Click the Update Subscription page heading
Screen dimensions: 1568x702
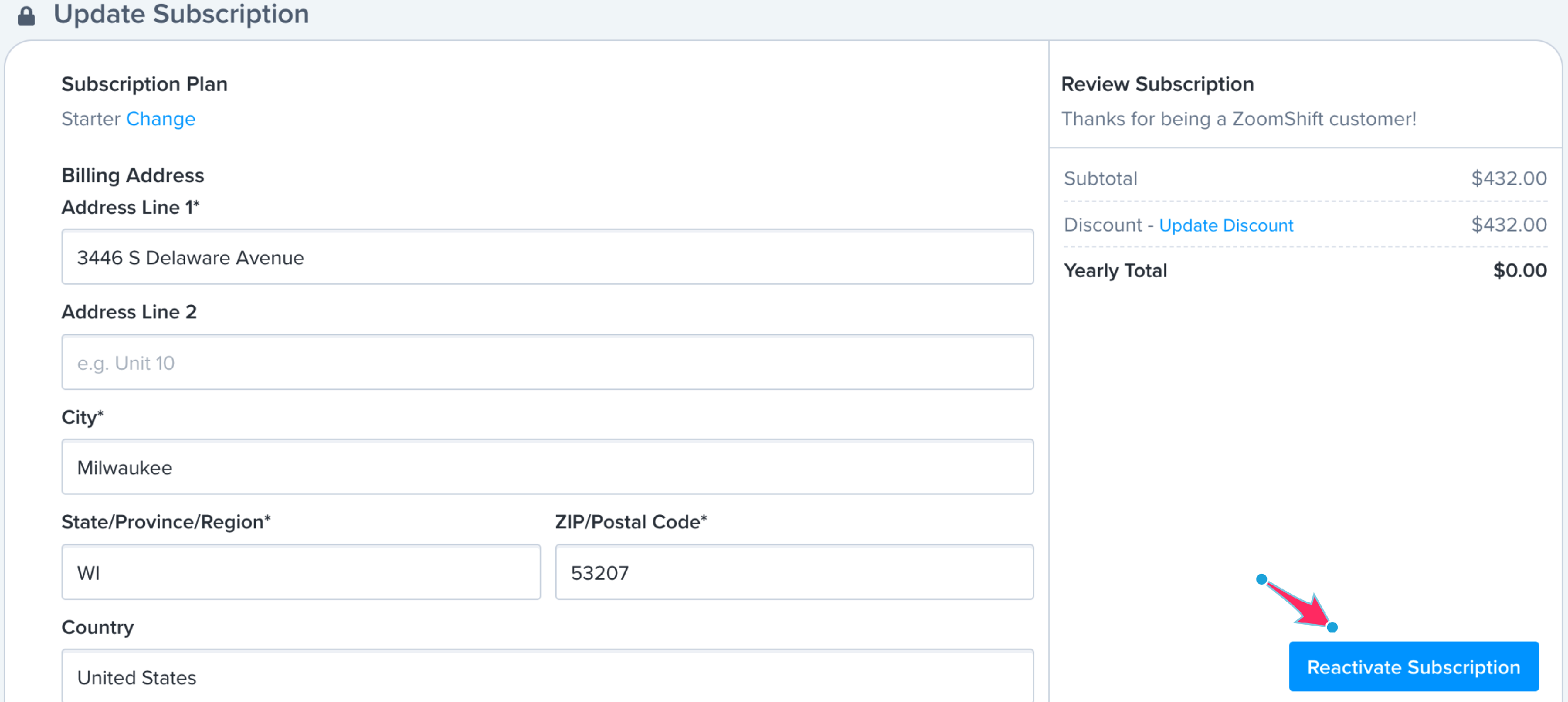(181, 14)
